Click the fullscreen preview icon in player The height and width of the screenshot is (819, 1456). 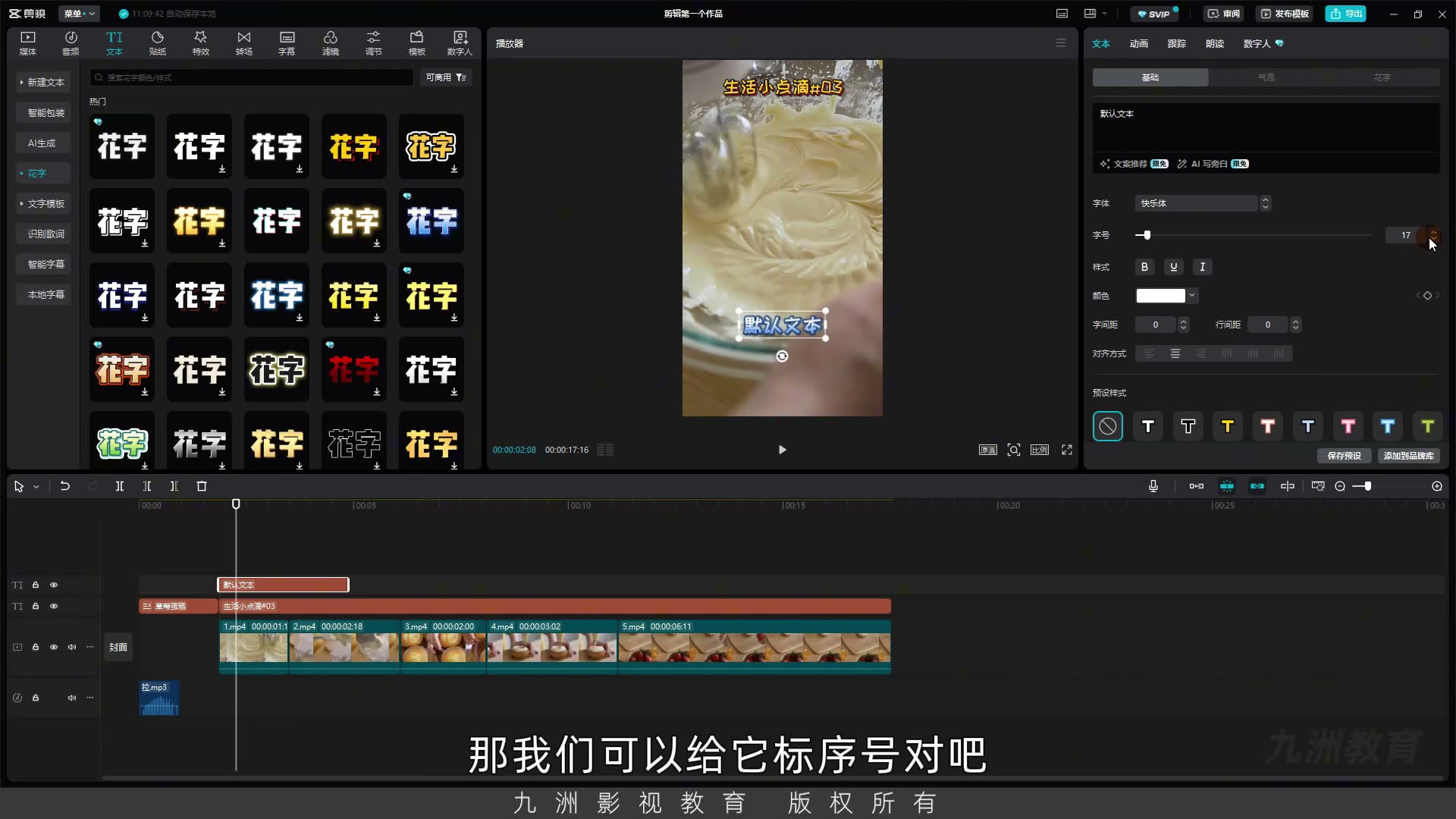pyautogui.click(x=1067, y=450)
